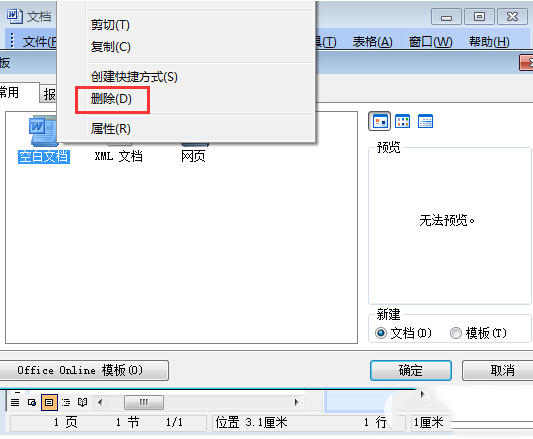
Task: Select the 网页 template label
Action: (193, 156)
